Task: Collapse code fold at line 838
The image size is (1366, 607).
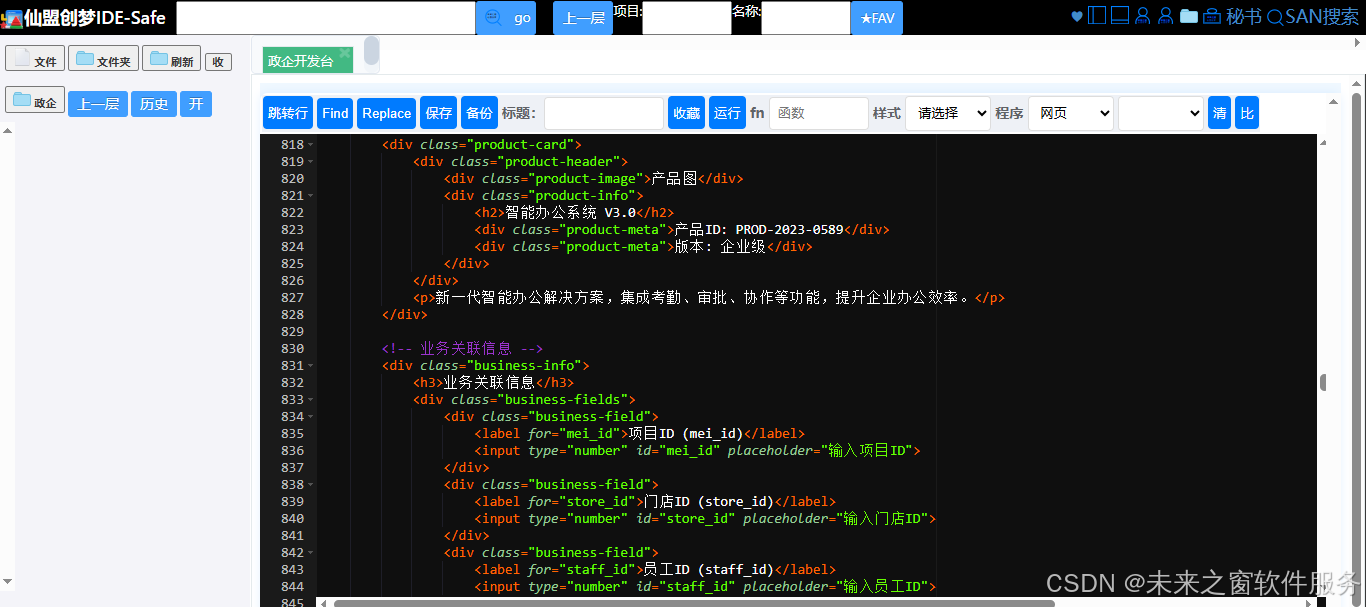Action: [310, 485]
